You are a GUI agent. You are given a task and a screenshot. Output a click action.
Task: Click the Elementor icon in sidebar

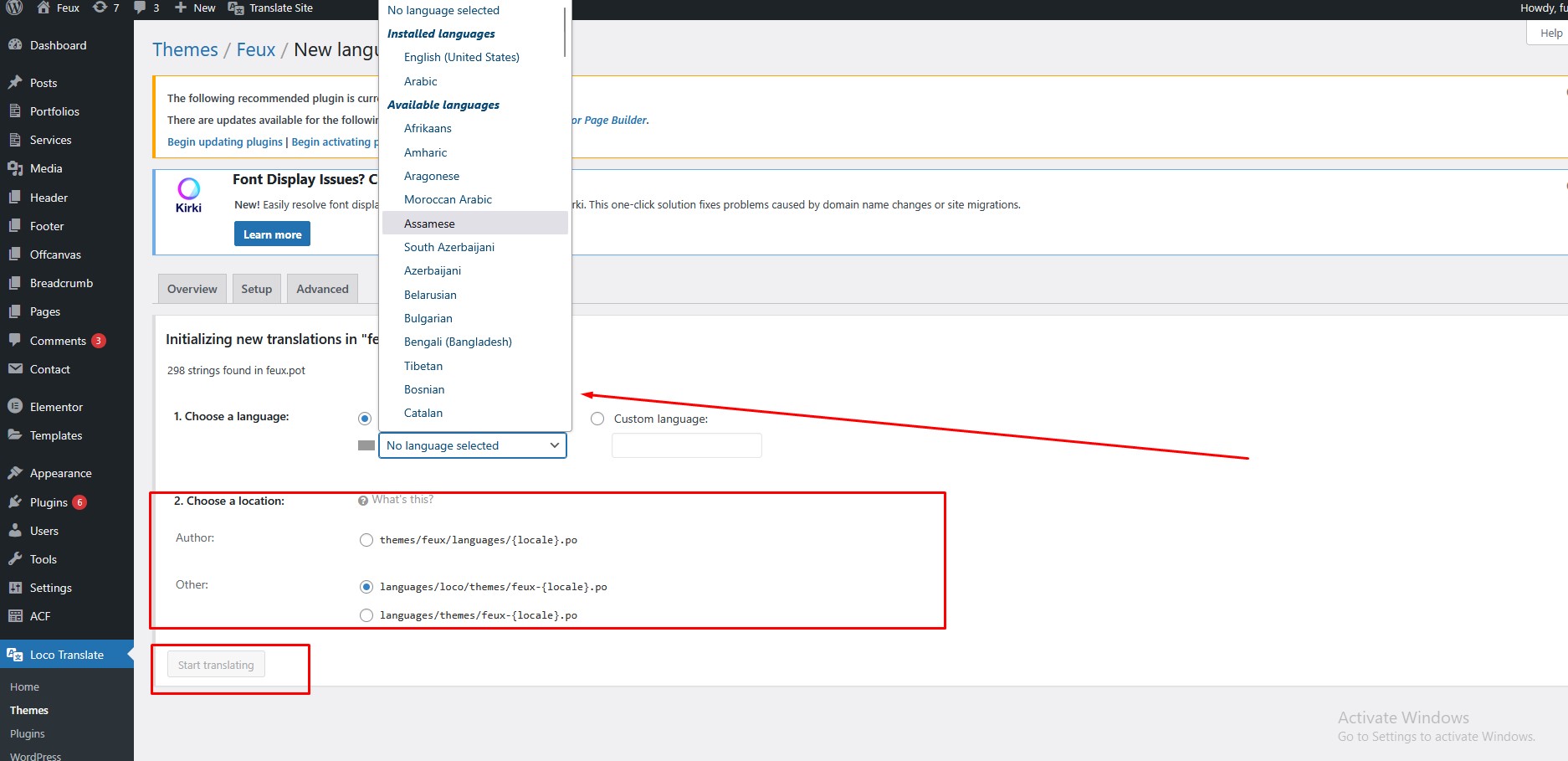coord(15,407)
